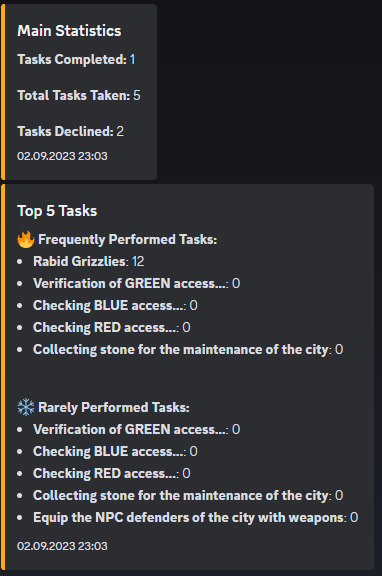Click Checking RED access under Frequently Performed
Screen dimensions: 382x576
pos(111,328)
